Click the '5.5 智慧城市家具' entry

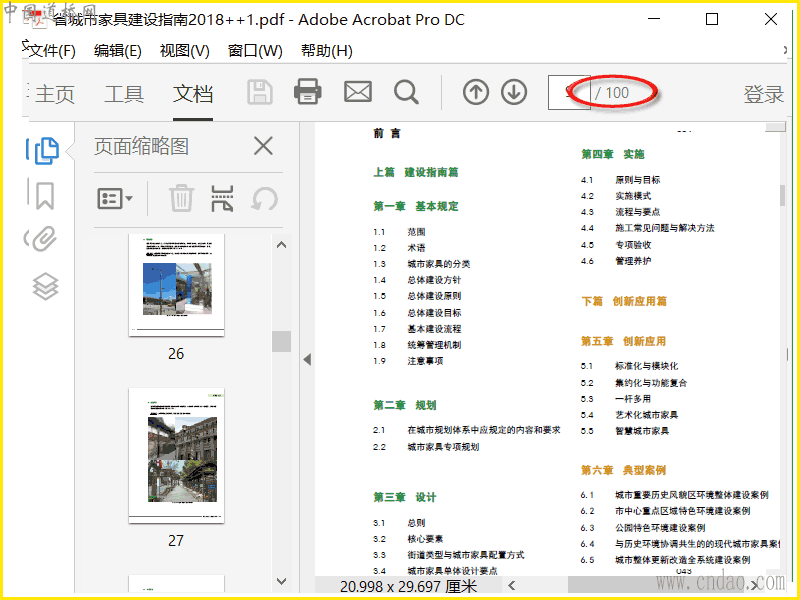tap(624, 431)
